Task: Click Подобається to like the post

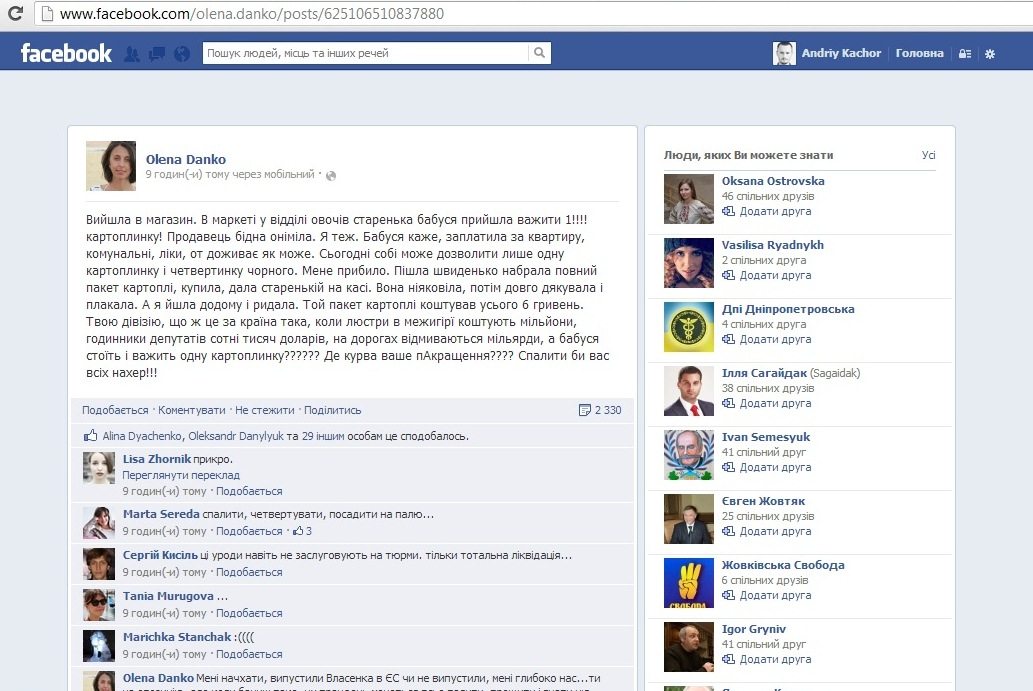Action: pyautogui.click(x=115, y=410)
